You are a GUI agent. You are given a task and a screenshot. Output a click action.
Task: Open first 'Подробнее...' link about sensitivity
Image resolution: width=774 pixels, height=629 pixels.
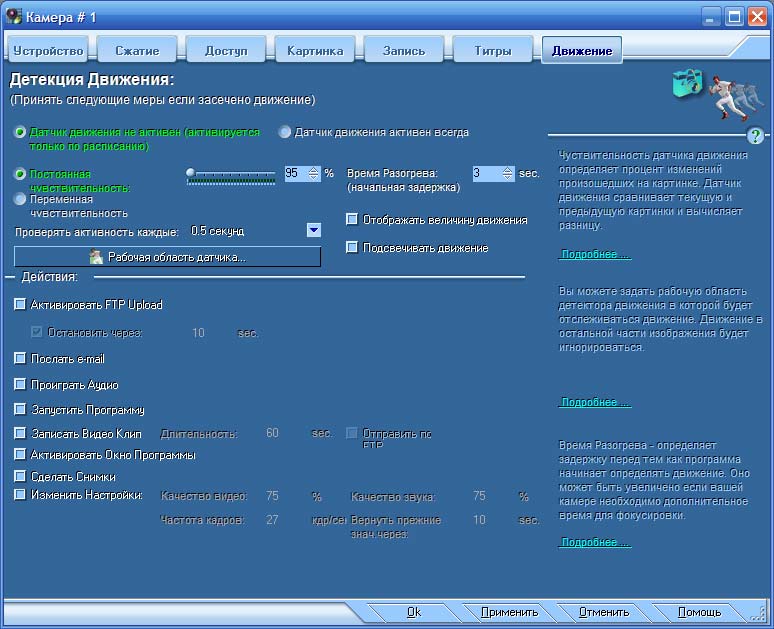595,254
